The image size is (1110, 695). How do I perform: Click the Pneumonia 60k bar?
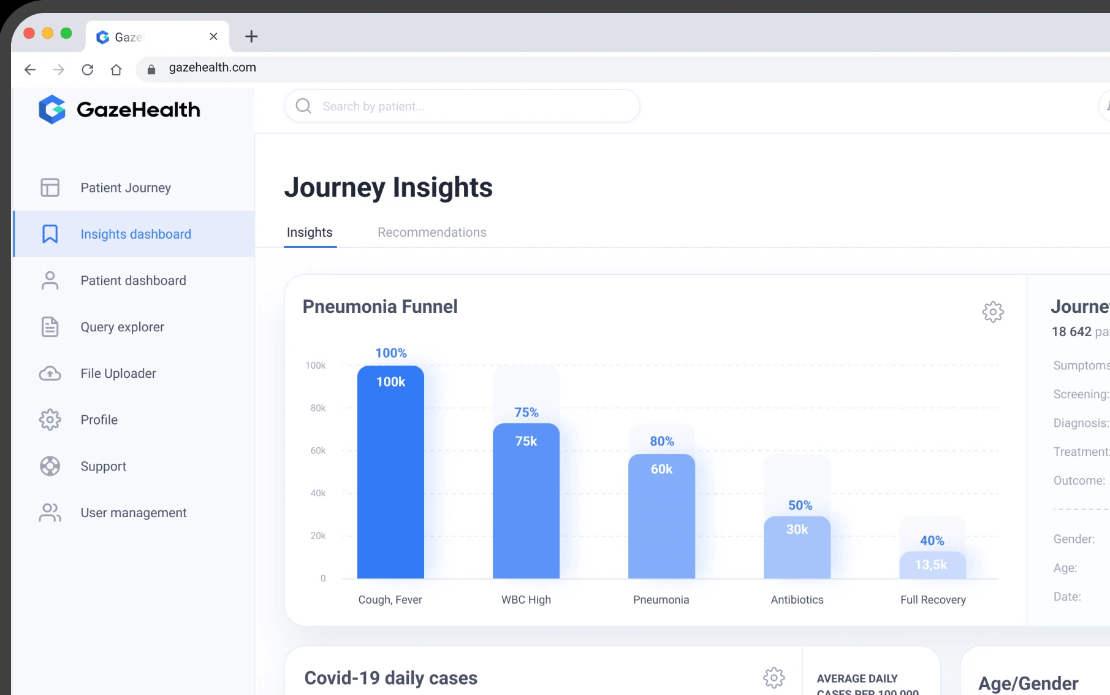point(661,517)
